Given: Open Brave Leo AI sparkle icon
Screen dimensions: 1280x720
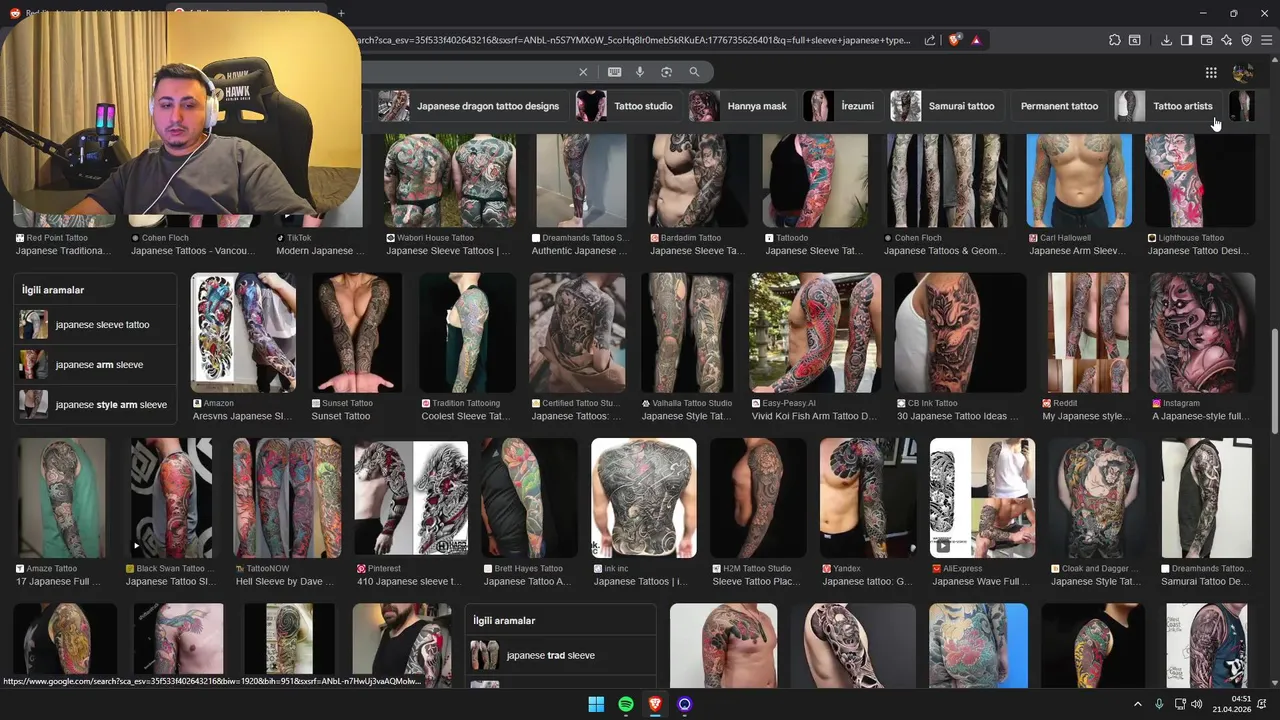Looking at the screenshot, I should (x=1226, y=40).
